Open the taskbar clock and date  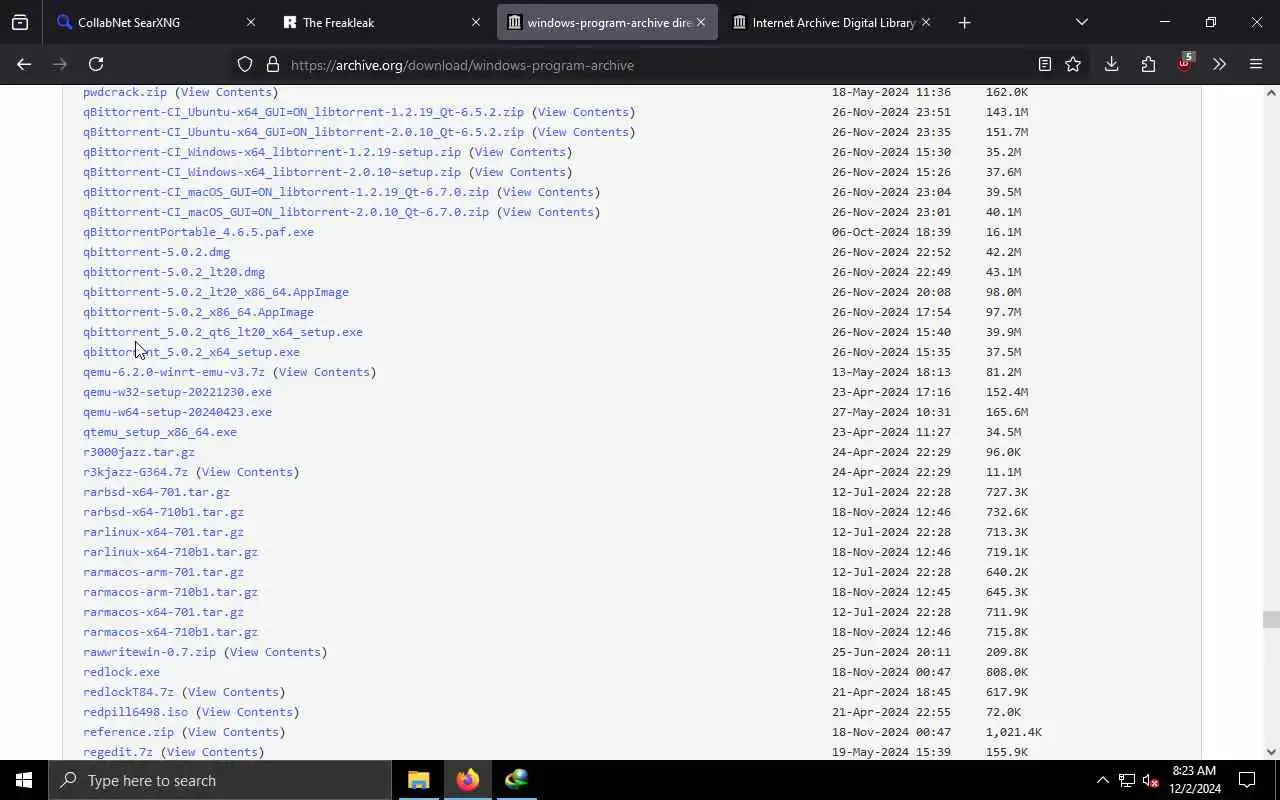coord(1196,780)
